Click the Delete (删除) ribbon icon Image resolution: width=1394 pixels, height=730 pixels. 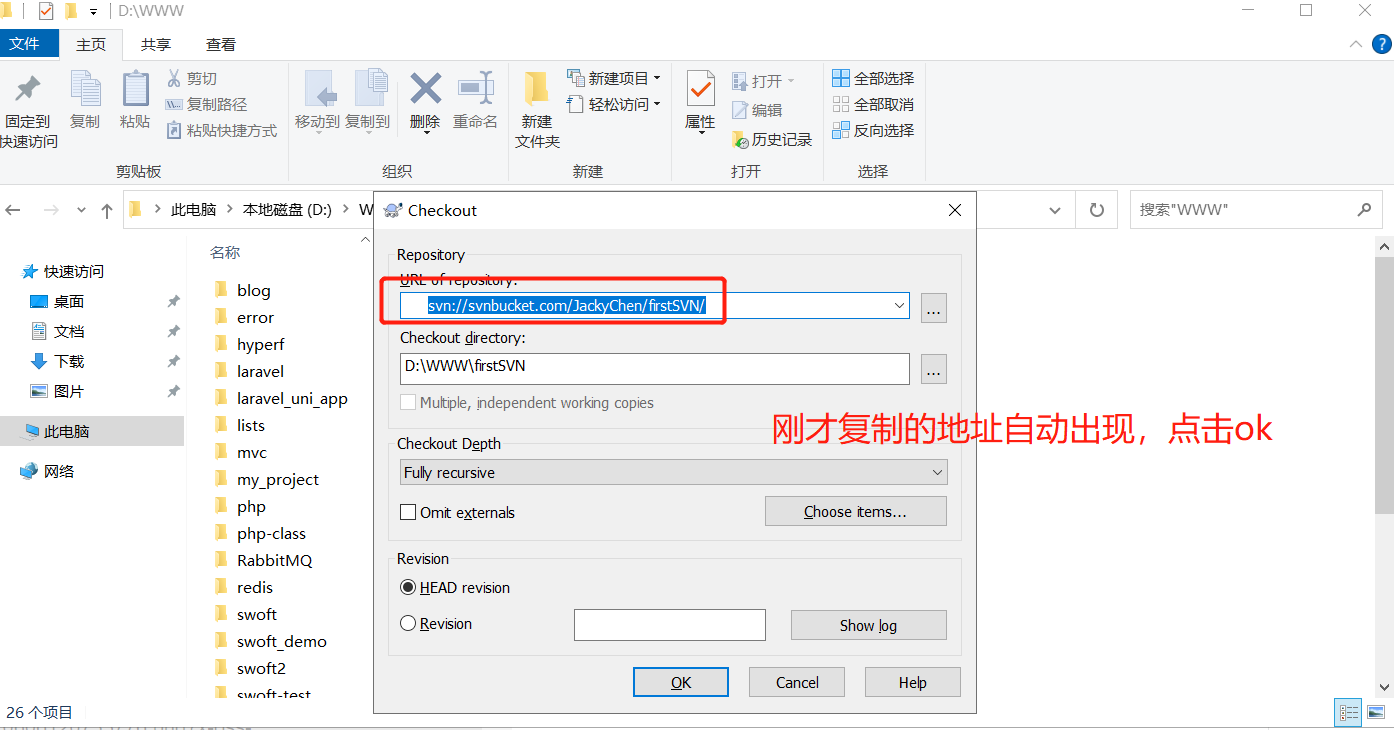425,90
